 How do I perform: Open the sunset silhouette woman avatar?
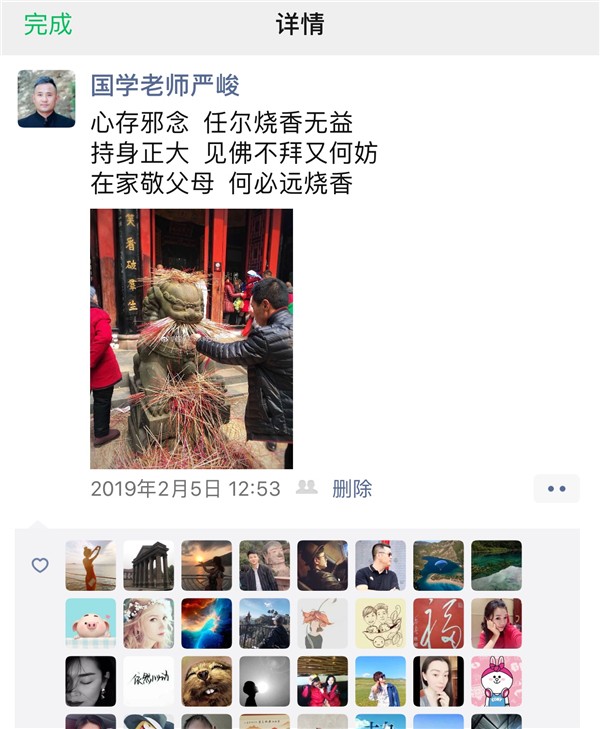pyautogui.click(x=206, y=565)
